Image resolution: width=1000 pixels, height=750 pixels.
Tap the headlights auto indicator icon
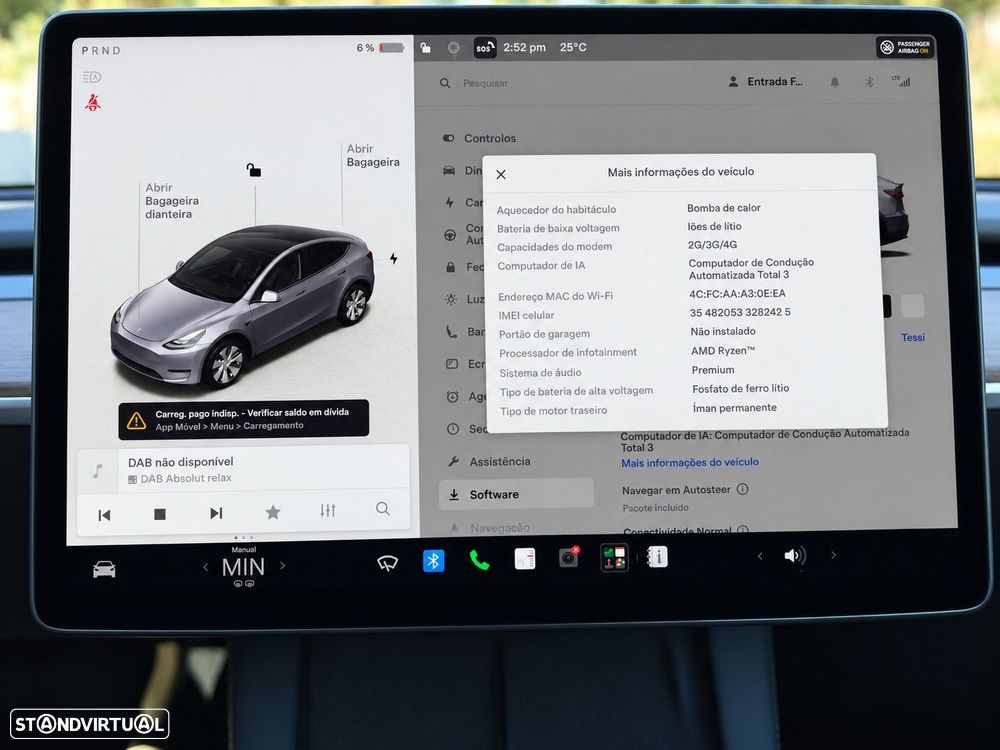(x=92, y=77)
